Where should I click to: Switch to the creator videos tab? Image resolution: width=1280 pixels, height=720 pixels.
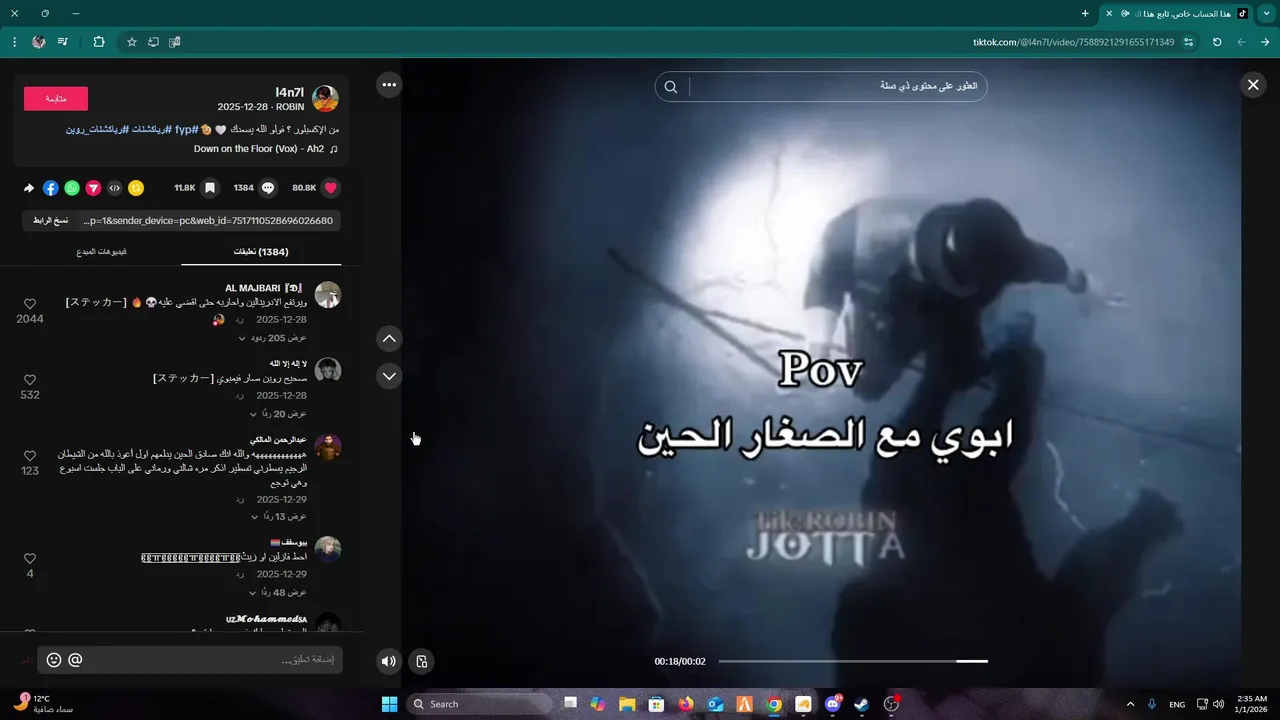point(101,252)
